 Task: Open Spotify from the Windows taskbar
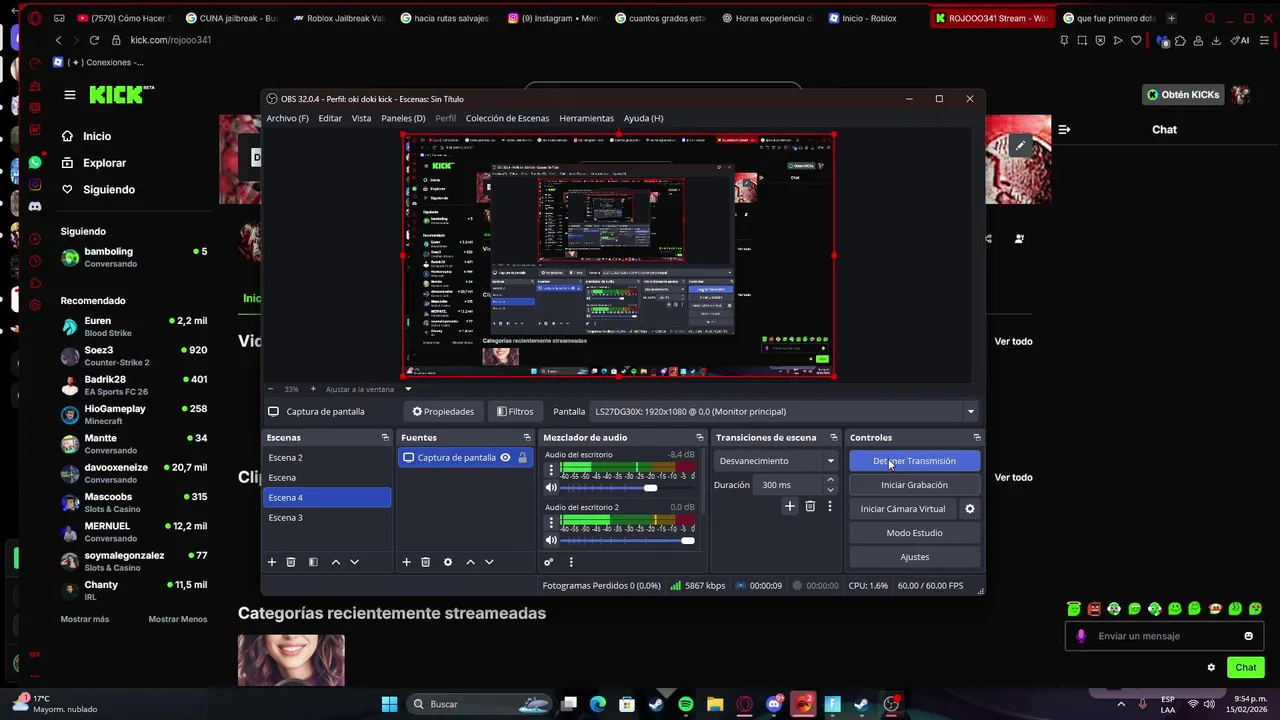(x=685, y=704)
